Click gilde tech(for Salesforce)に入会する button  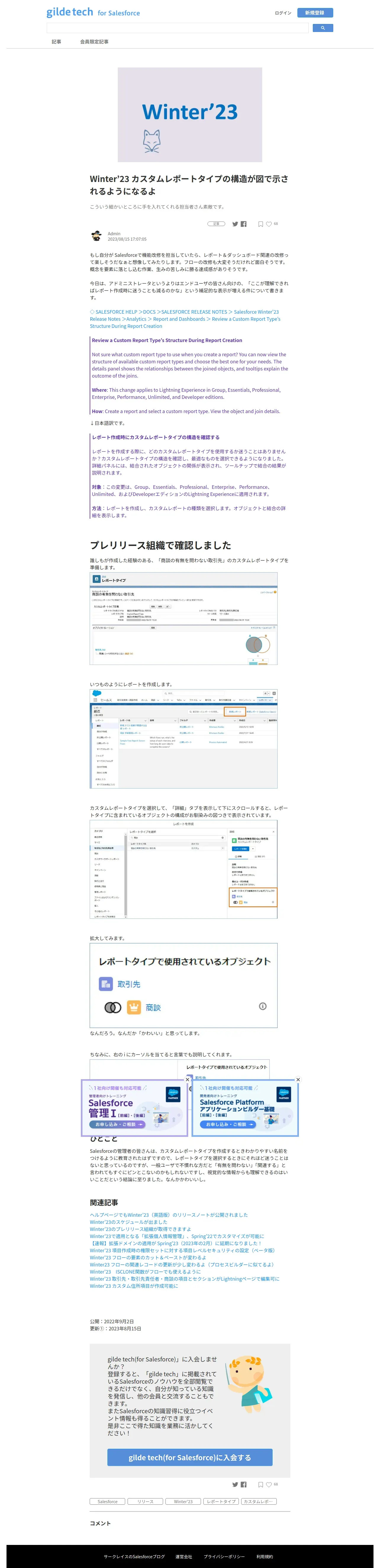190,1458
